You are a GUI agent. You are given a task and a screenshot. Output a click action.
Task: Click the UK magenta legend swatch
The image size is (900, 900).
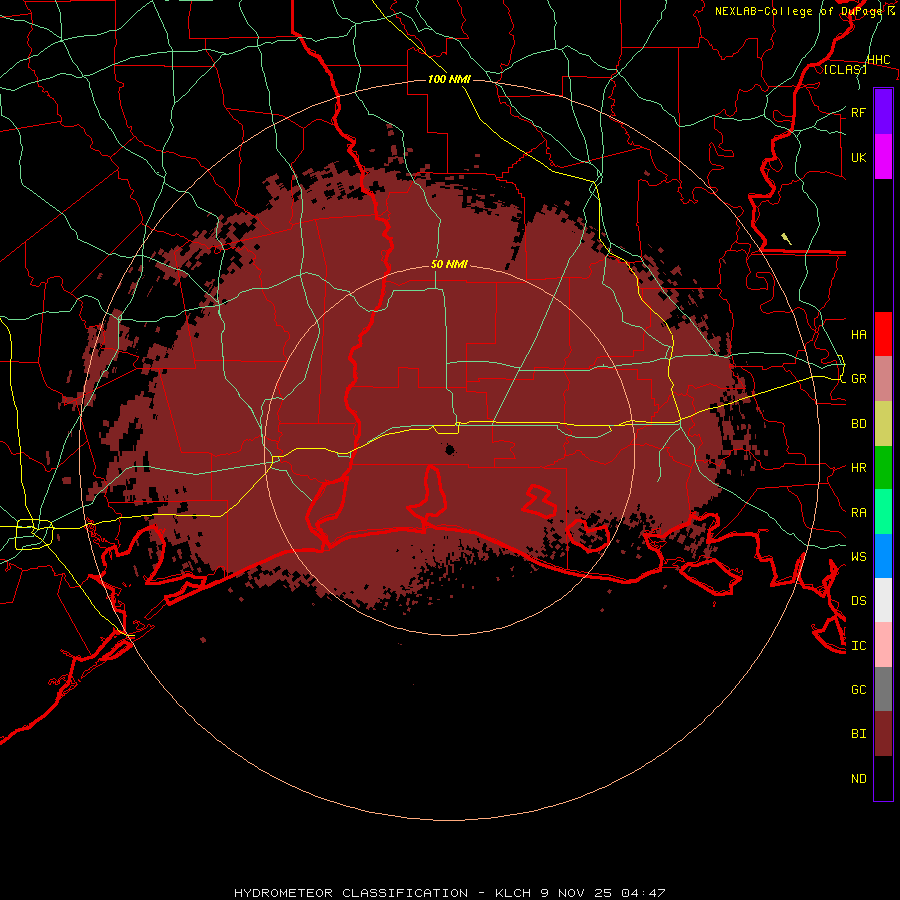[x=883, y=157]
